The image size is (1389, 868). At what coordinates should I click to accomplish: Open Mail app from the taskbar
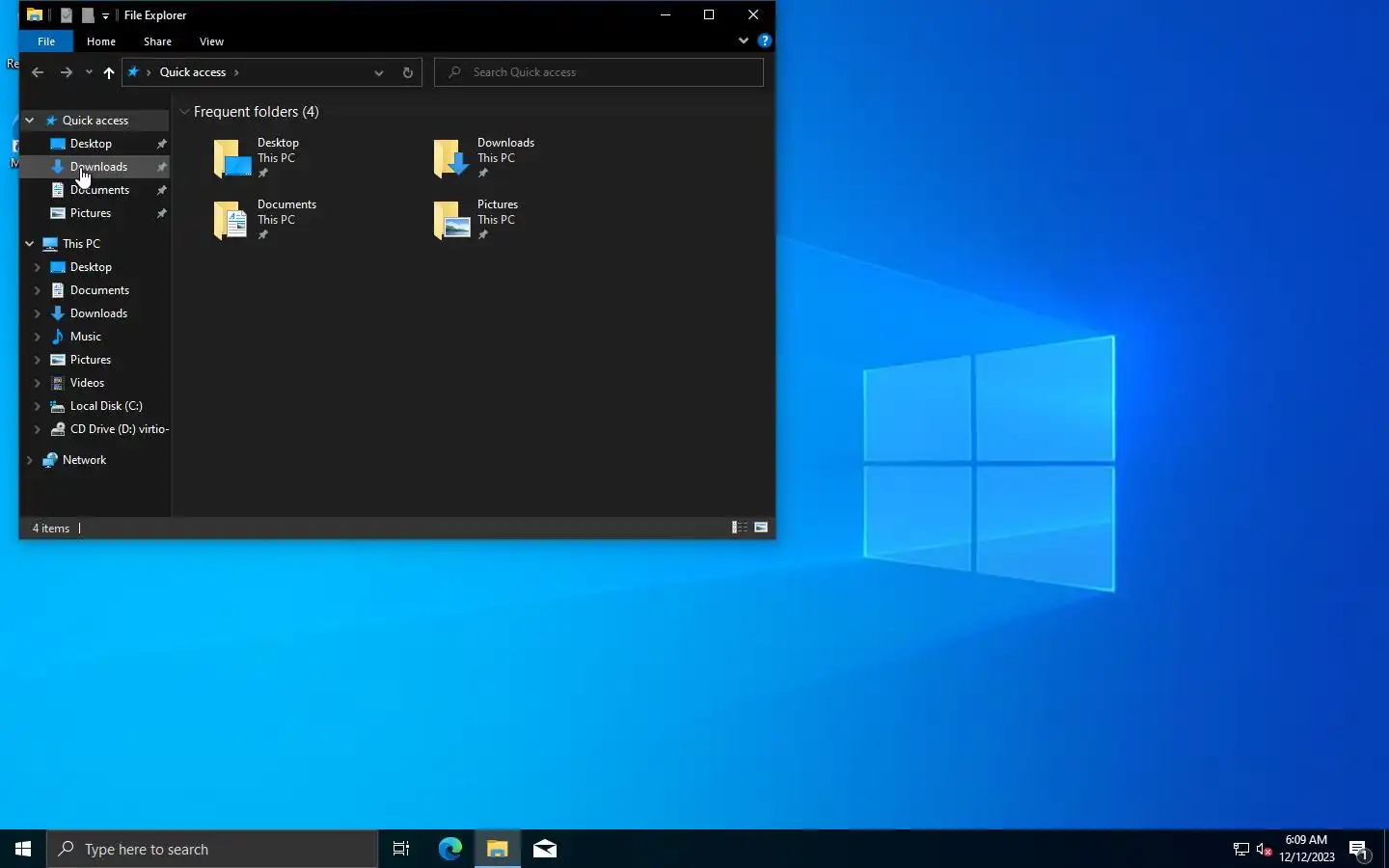click(x=545, y=849)
